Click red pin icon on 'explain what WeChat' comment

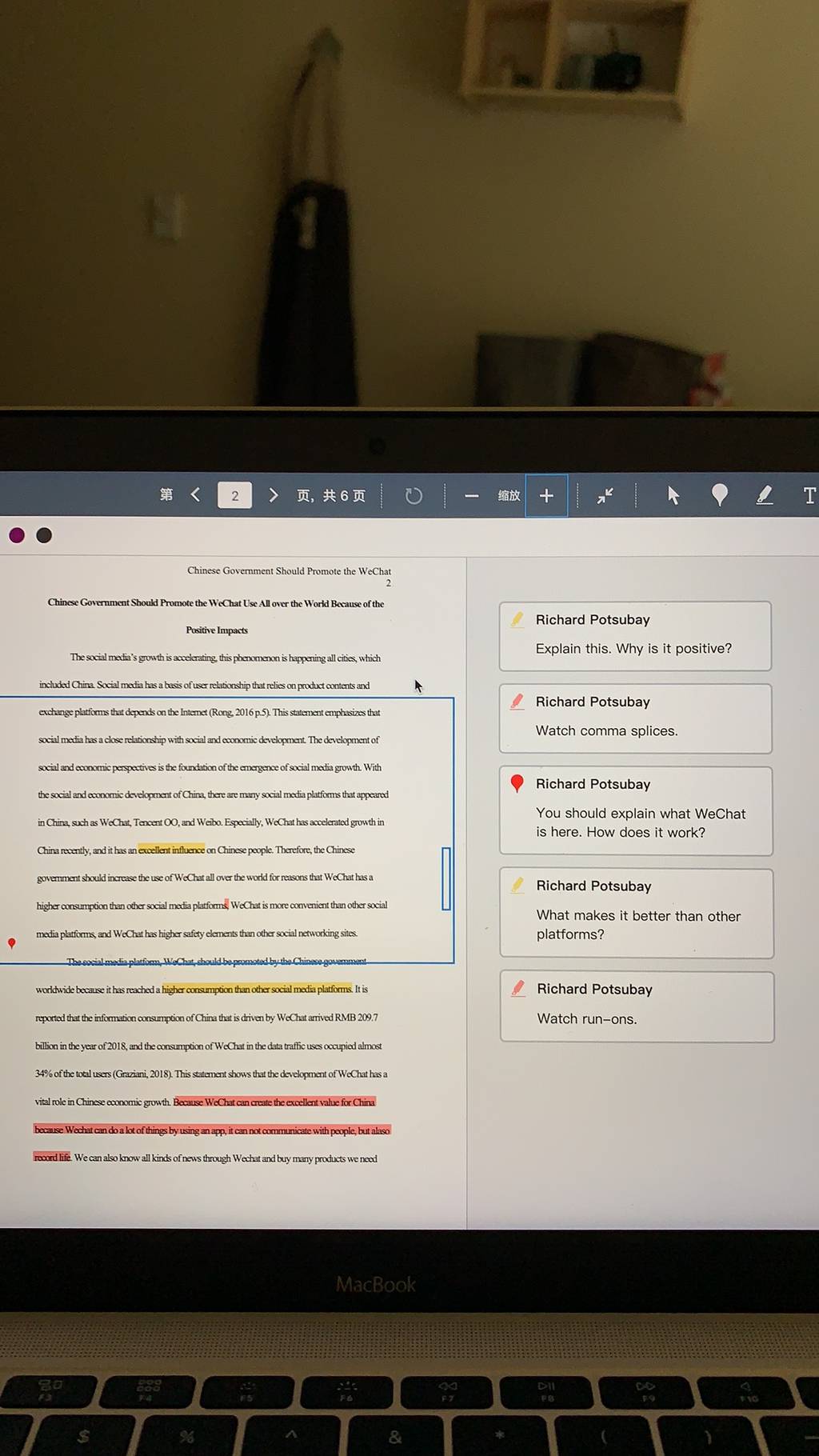[517, 783]
